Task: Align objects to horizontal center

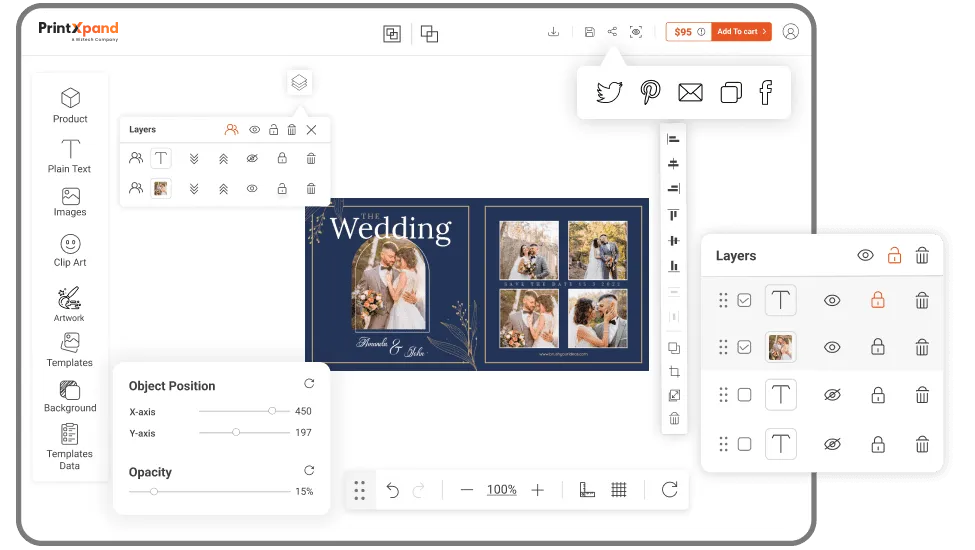Action: coord(673,164)
